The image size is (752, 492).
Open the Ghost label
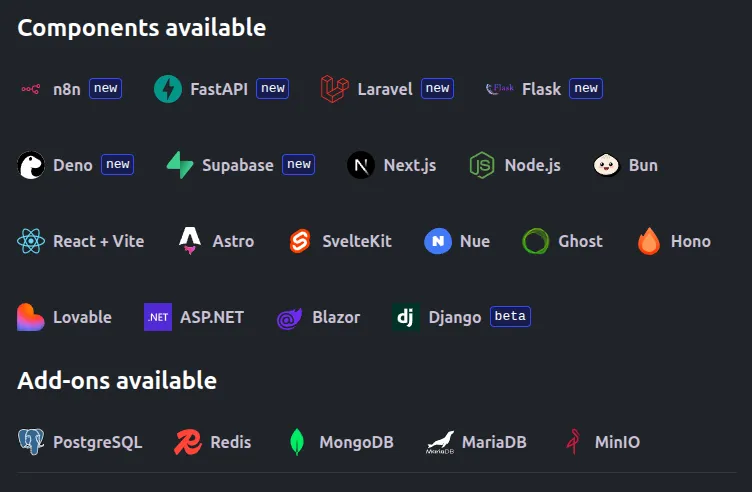[x=580, y=241]
